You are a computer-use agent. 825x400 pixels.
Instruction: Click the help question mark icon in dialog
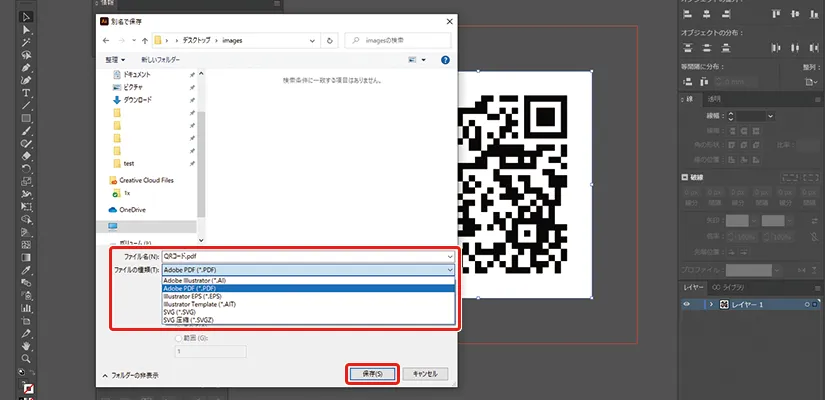tap(445, 60)
